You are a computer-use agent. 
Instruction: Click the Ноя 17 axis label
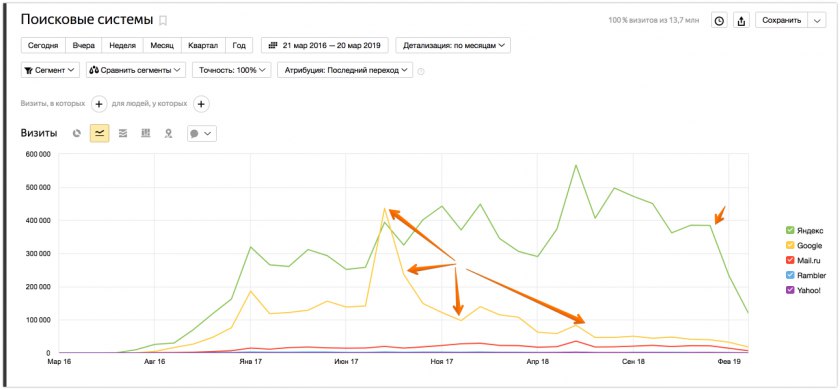[x=442, y=362]
